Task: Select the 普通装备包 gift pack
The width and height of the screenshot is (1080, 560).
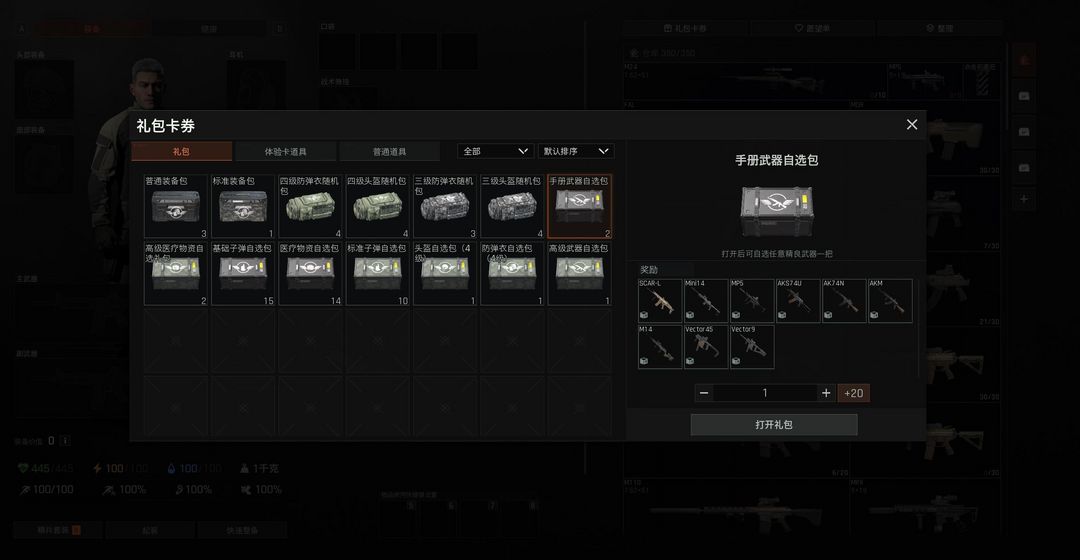Action: 176,206
